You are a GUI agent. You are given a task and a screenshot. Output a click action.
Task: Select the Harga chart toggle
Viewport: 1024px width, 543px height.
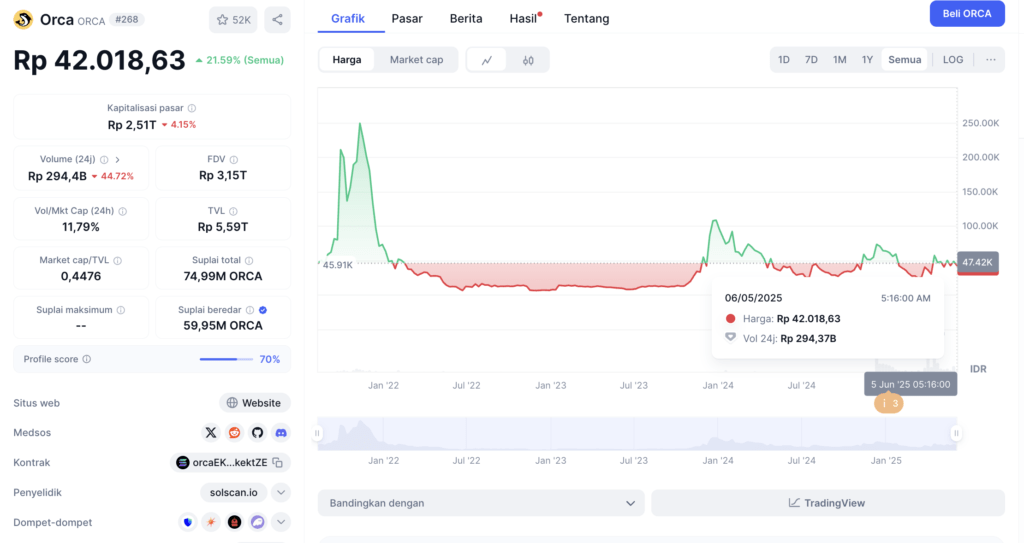[347, 59]
